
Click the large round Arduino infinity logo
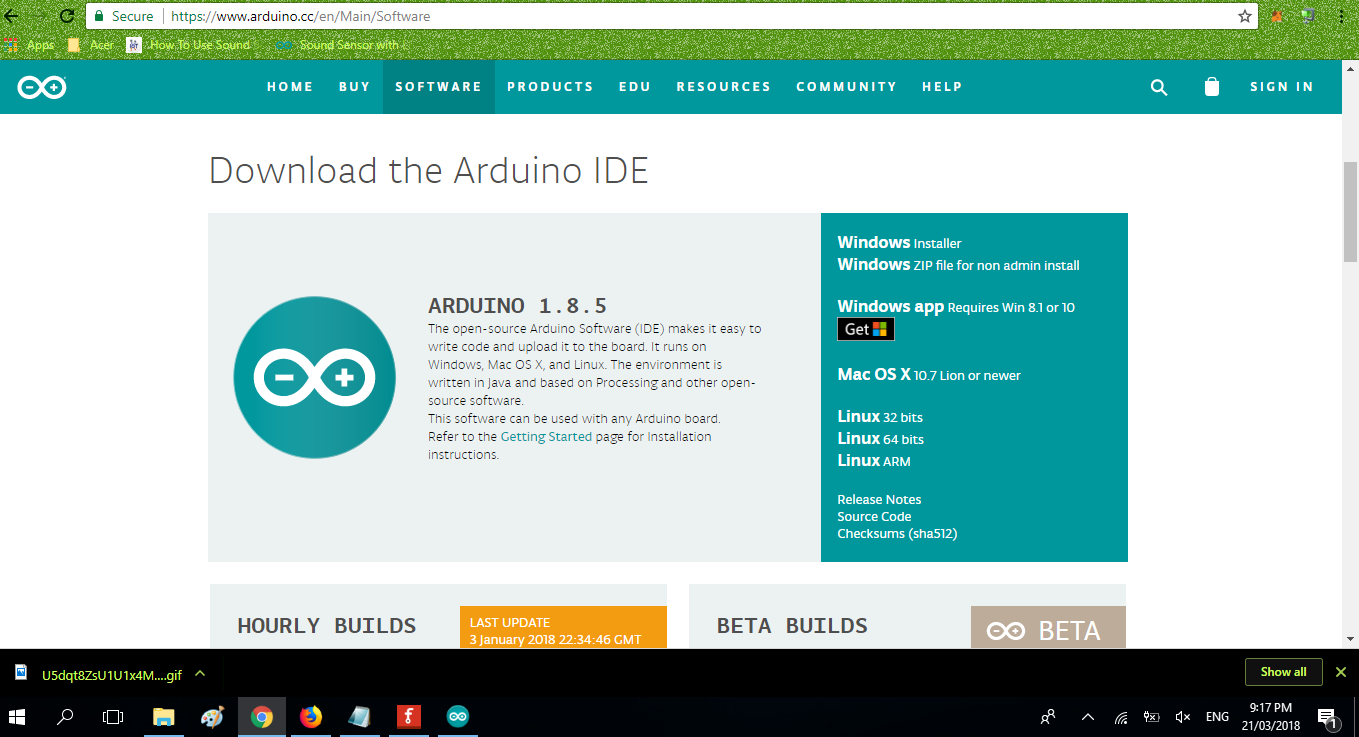[314, 377]
